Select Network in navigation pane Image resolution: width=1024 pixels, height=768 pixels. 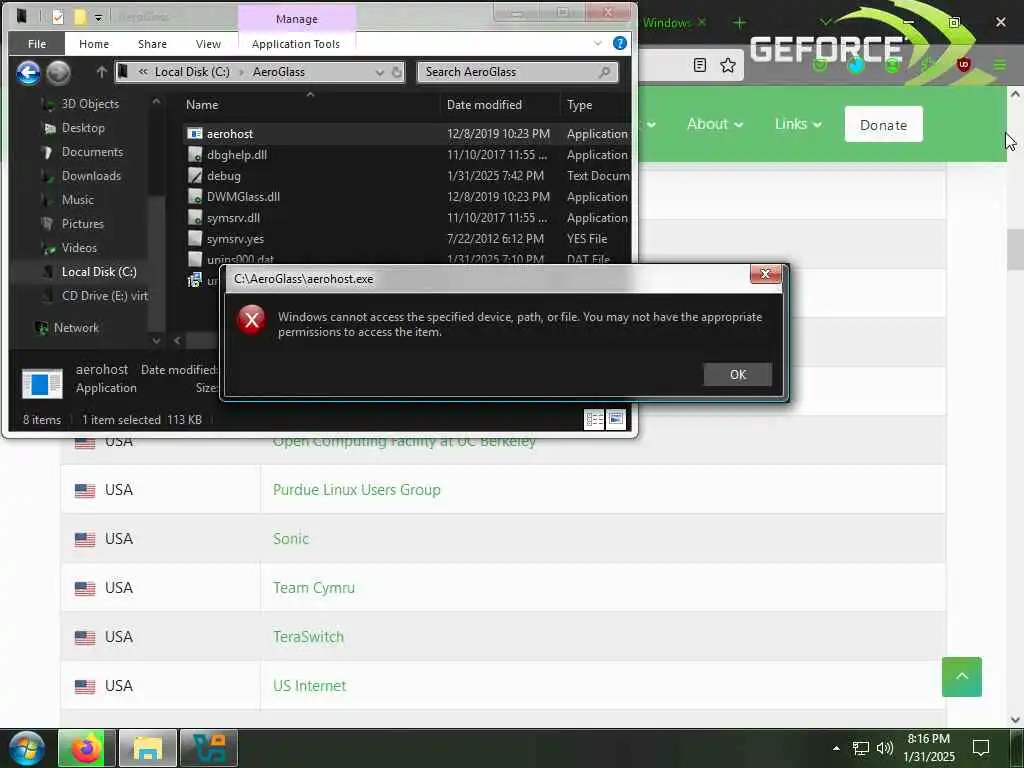click(76, 328)
